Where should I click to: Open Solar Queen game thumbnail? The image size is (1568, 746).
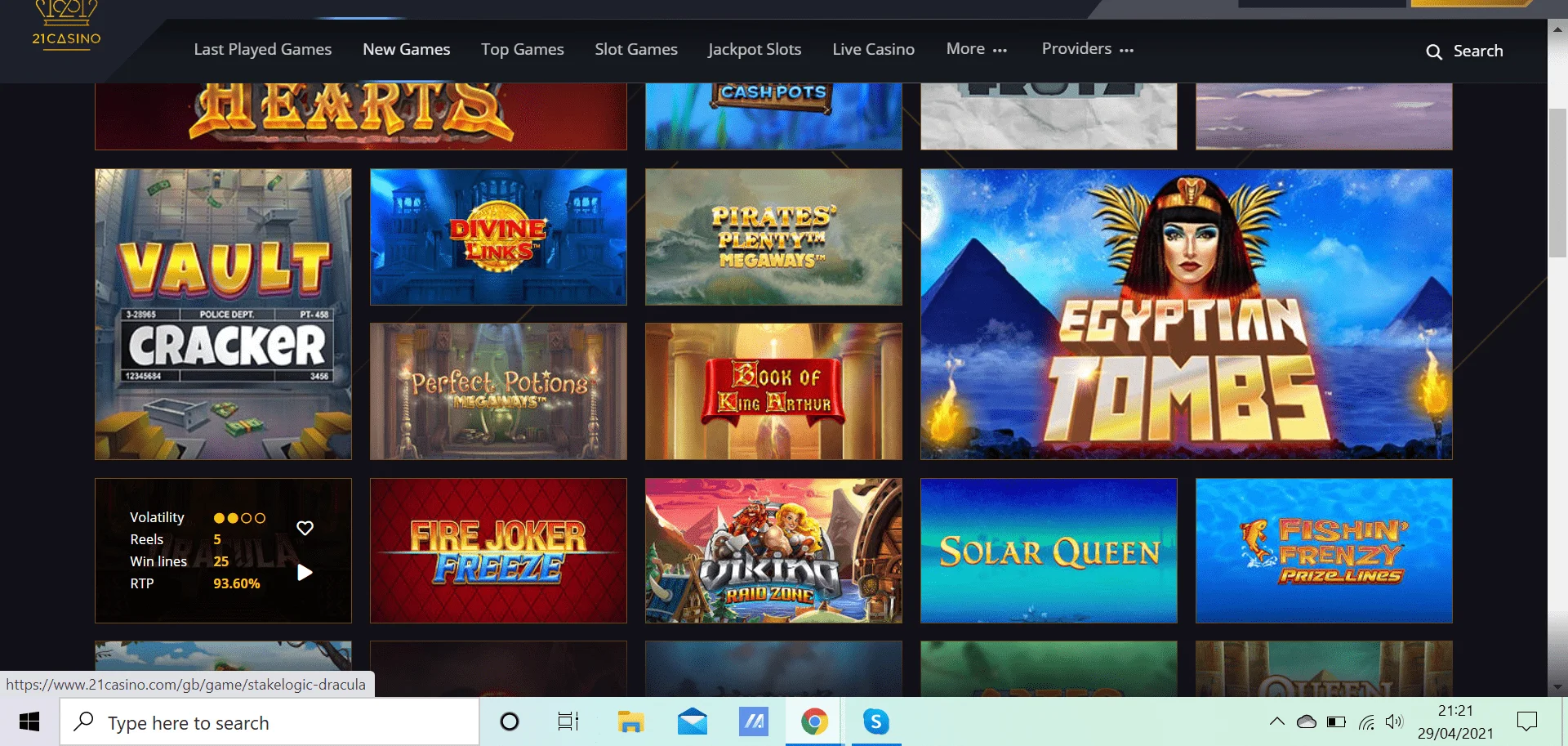point(1049,551)
